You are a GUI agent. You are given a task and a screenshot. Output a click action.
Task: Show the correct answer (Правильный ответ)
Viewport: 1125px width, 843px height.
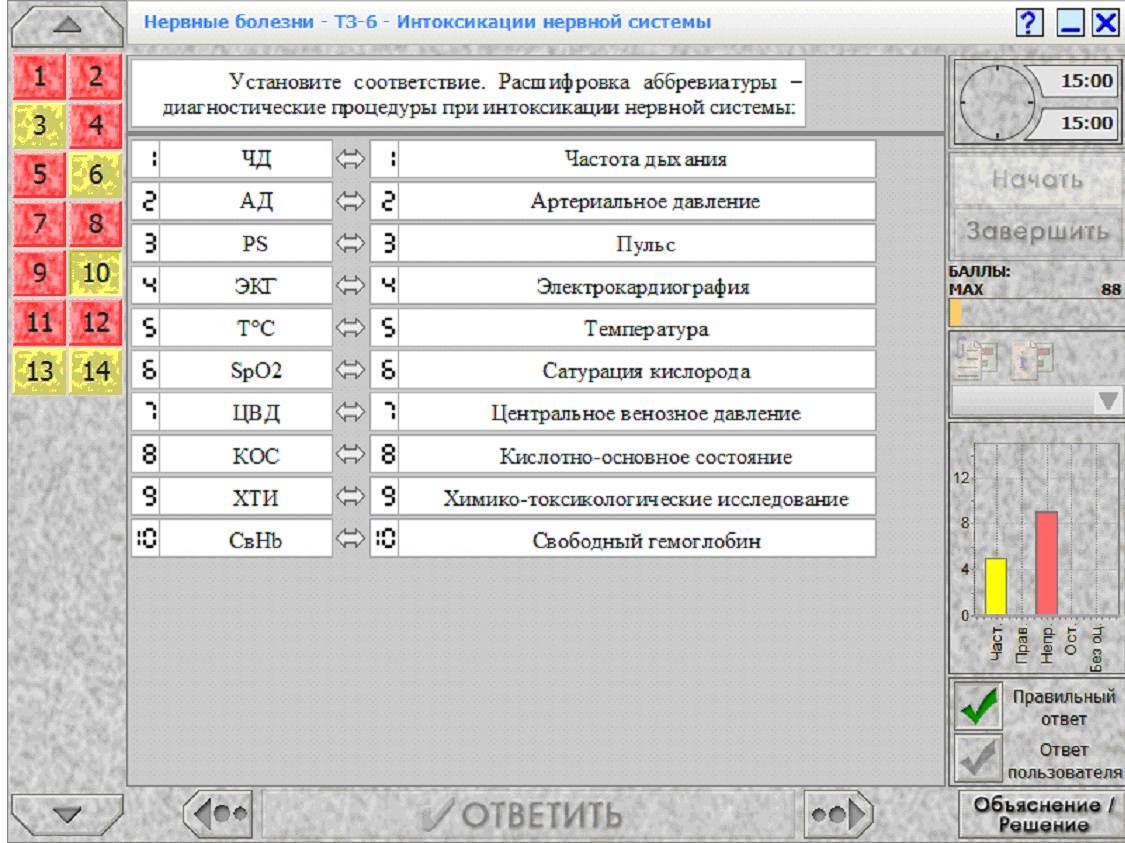point(978,706)
